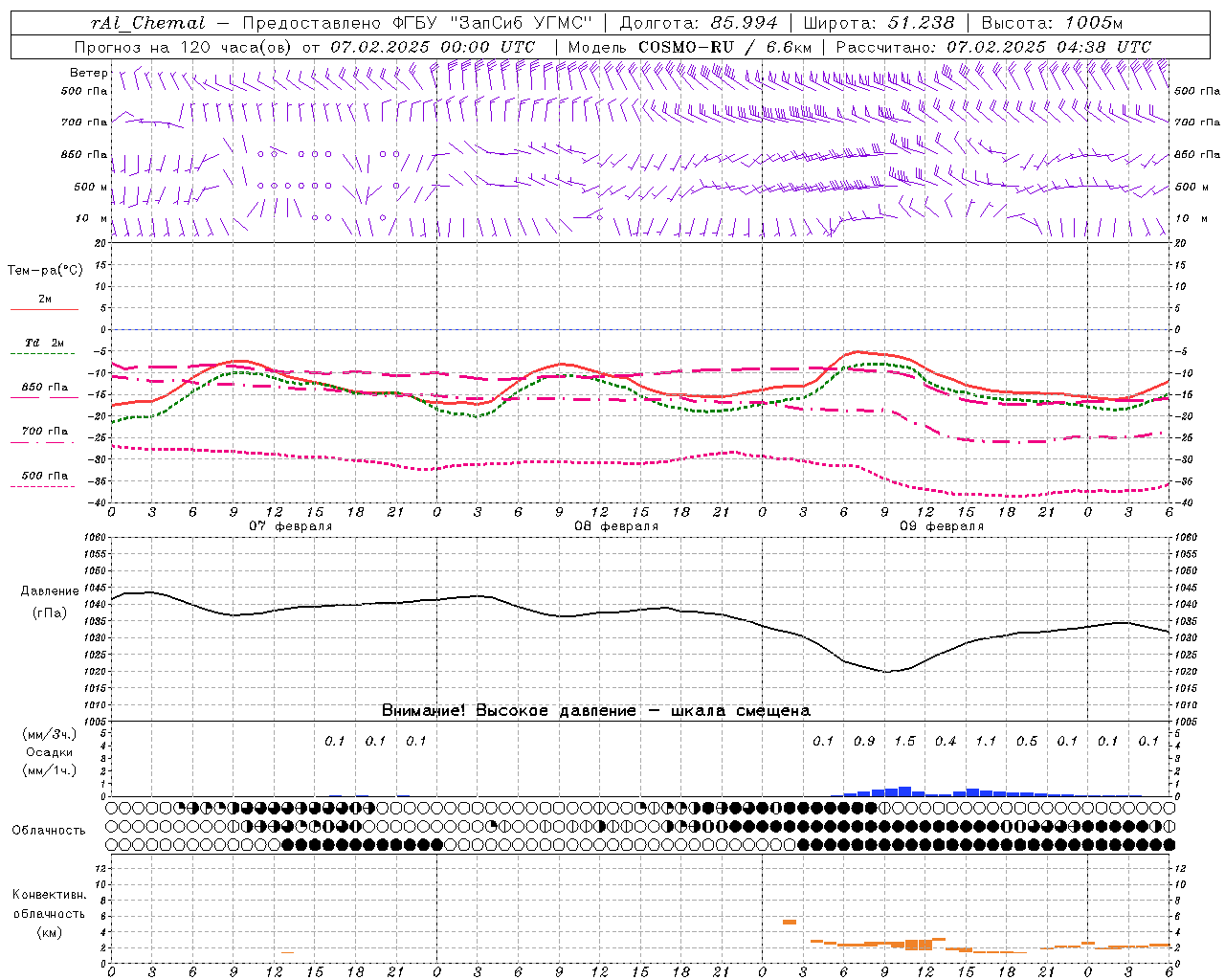
Task: Click the isolated orange convective bar near 09 февраля start
Action: tap(790, 922)
